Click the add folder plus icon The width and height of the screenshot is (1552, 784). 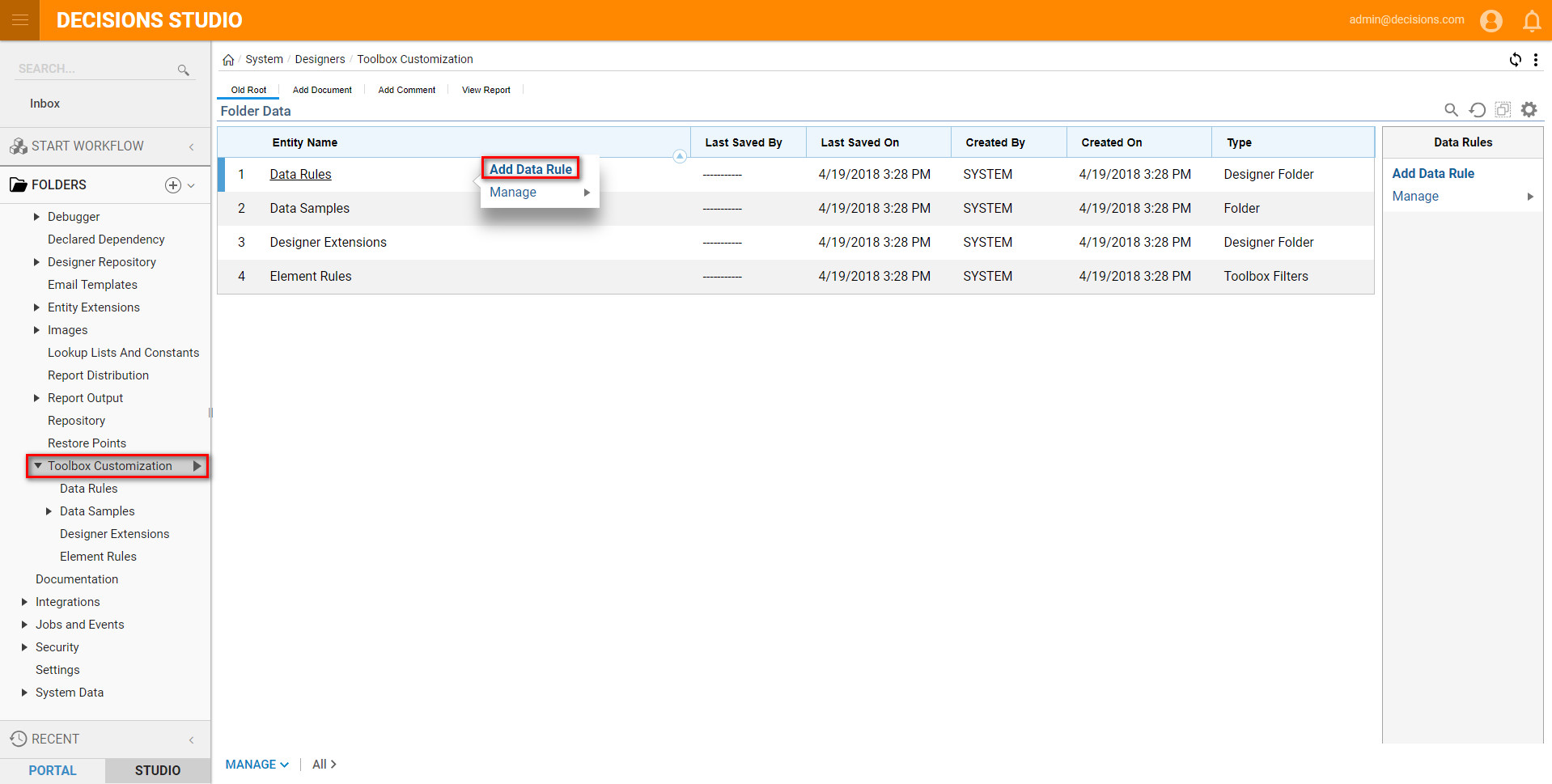click(x=172, y=185)
